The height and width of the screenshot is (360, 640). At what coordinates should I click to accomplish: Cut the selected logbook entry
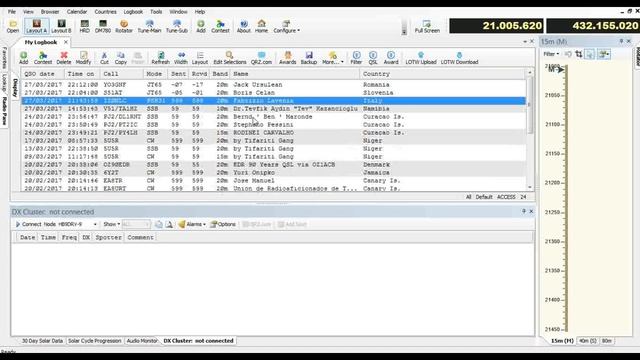click(104, 58)
